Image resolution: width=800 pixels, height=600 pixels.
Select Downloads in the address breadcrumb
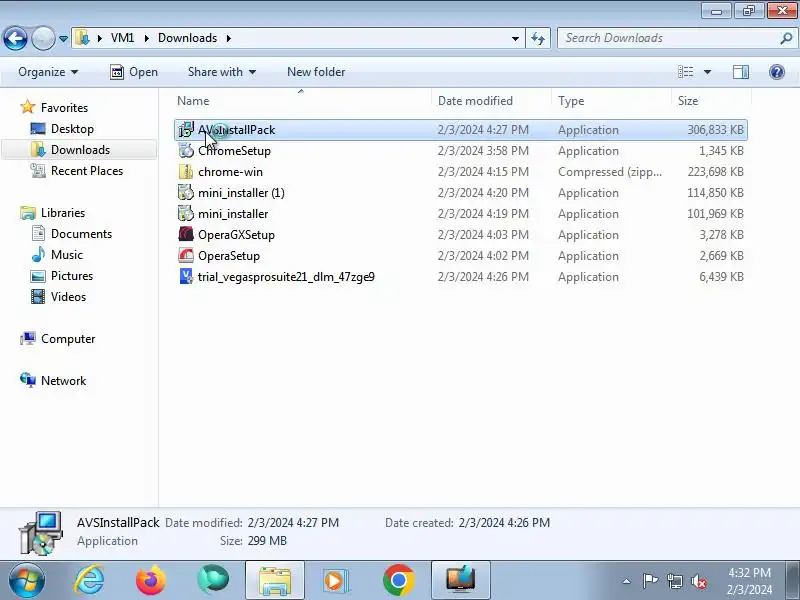(x=187, y=38)
